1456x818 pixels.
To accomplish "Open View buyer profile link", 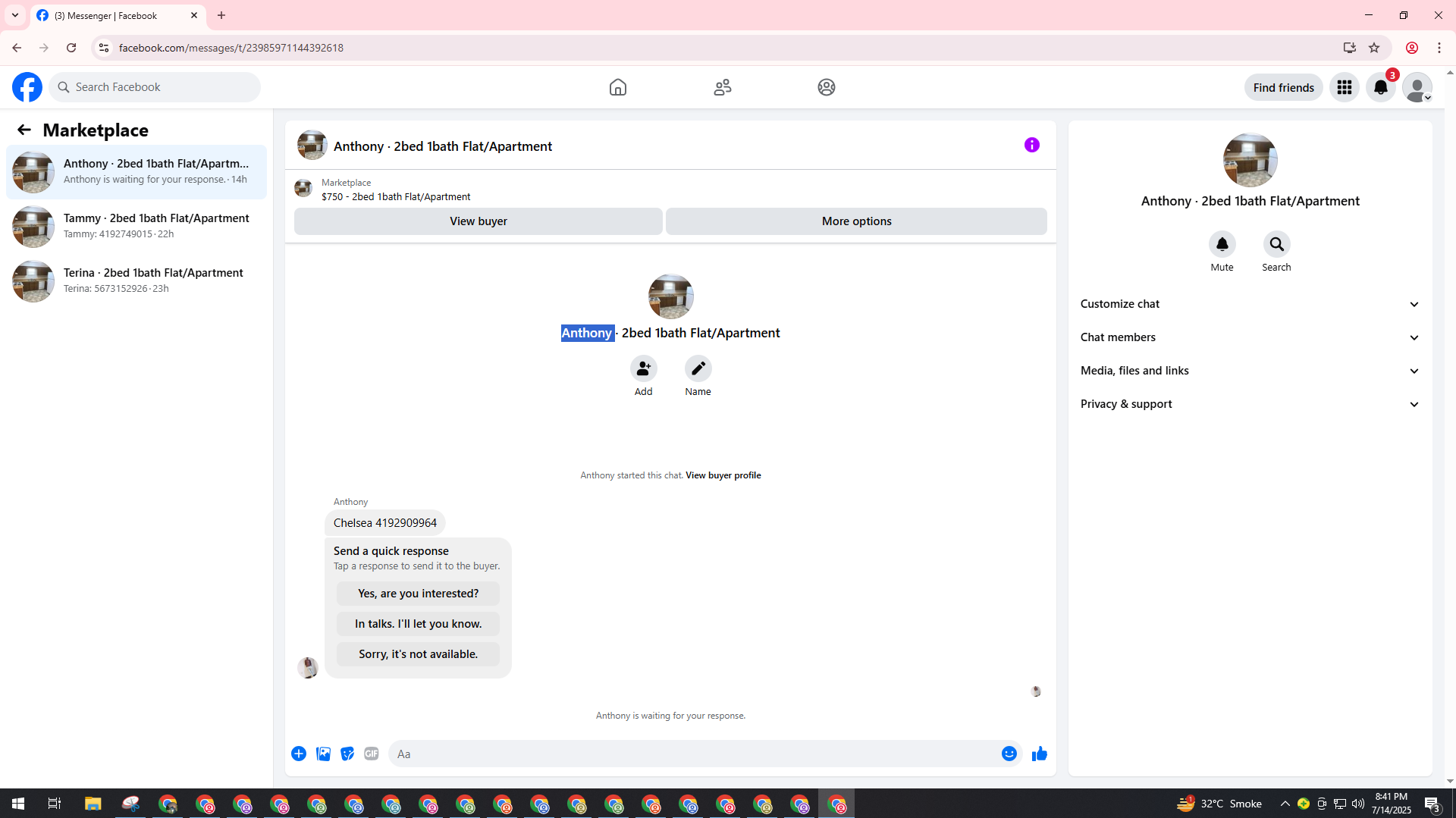I will [x=723, y=475].
